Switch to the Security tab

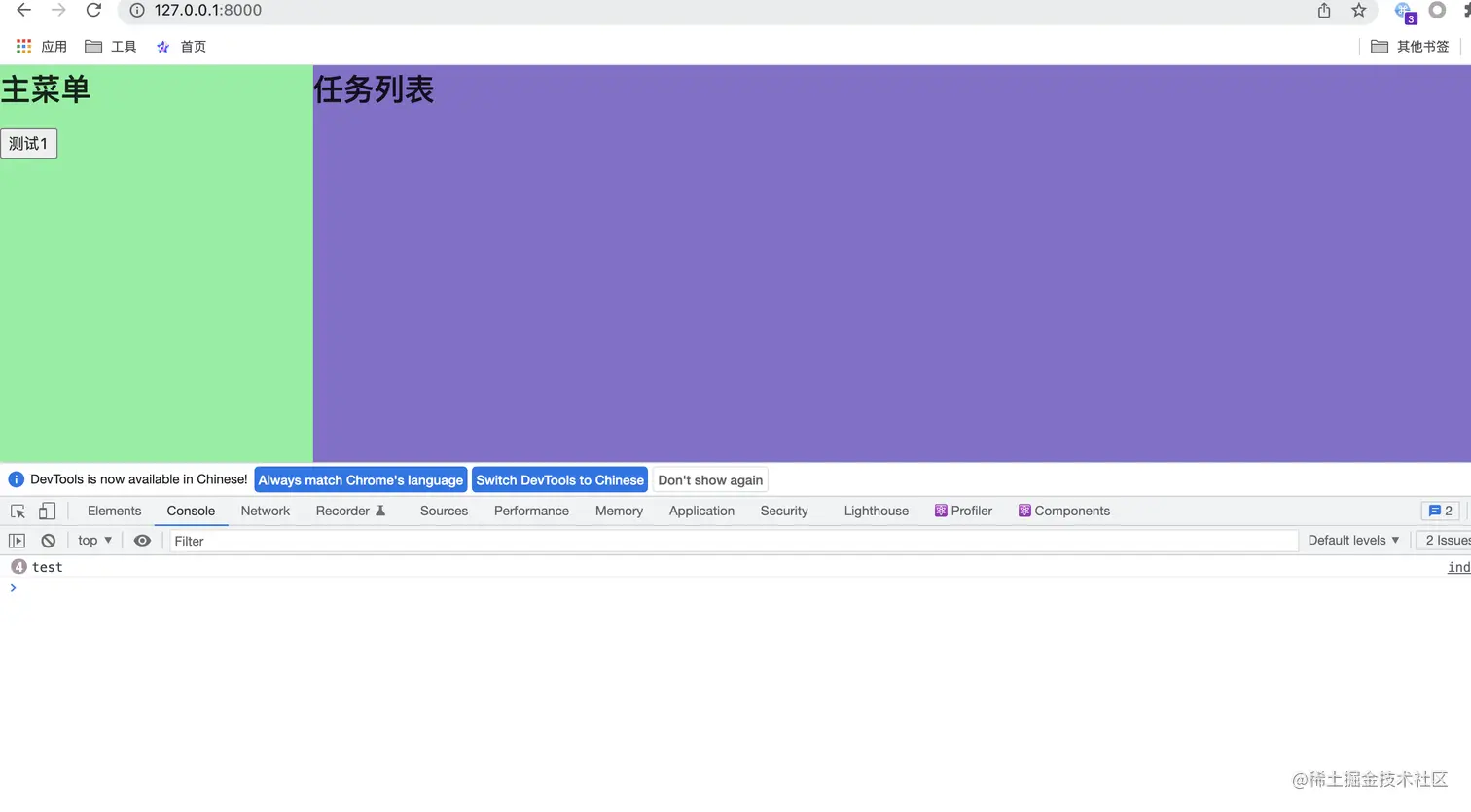pos(784,511)
